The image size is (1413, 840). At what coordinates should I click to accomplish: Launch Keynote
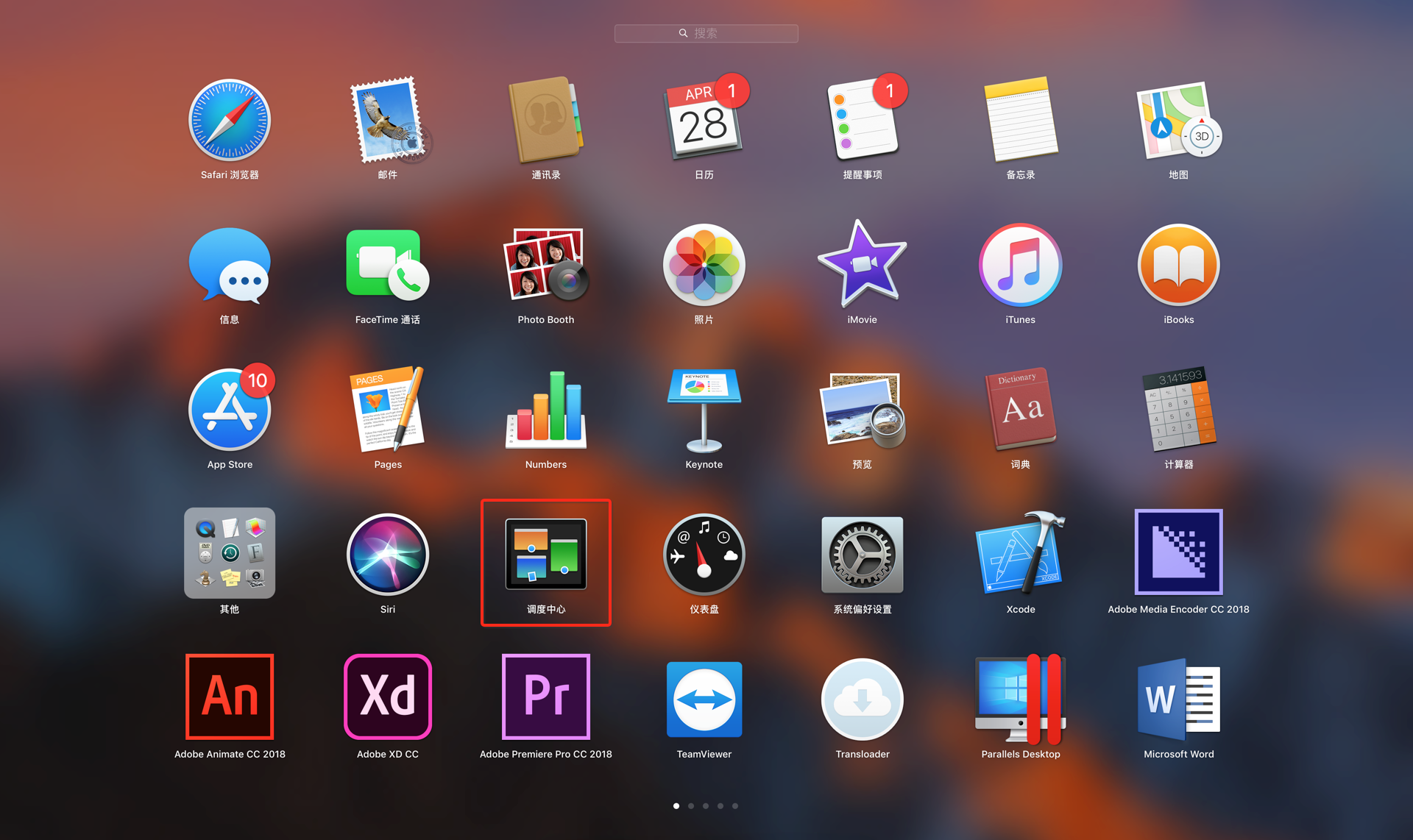[704, 410]
